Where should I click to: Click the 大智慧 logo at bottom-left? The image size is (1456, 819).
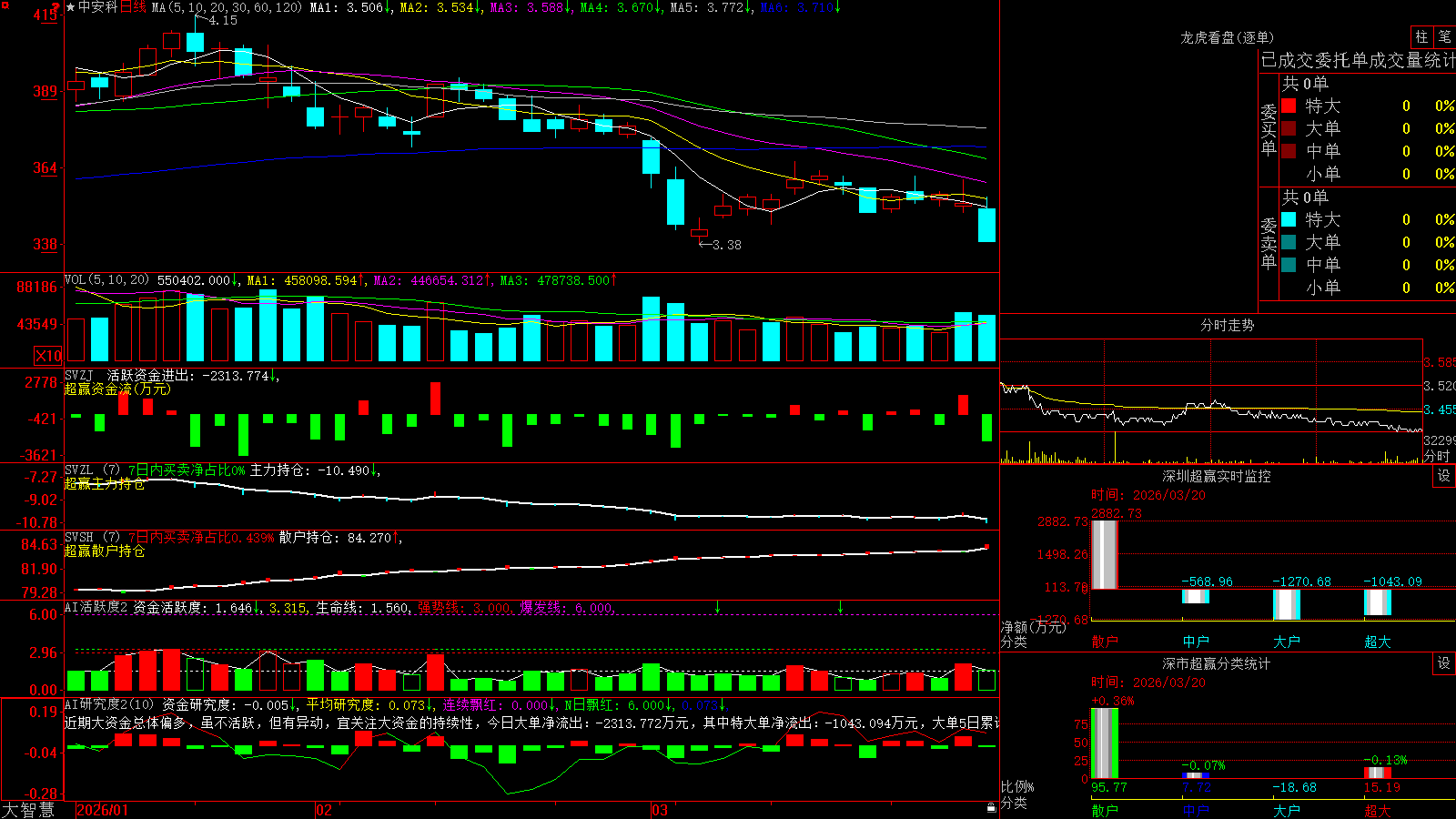coord(28,809)
